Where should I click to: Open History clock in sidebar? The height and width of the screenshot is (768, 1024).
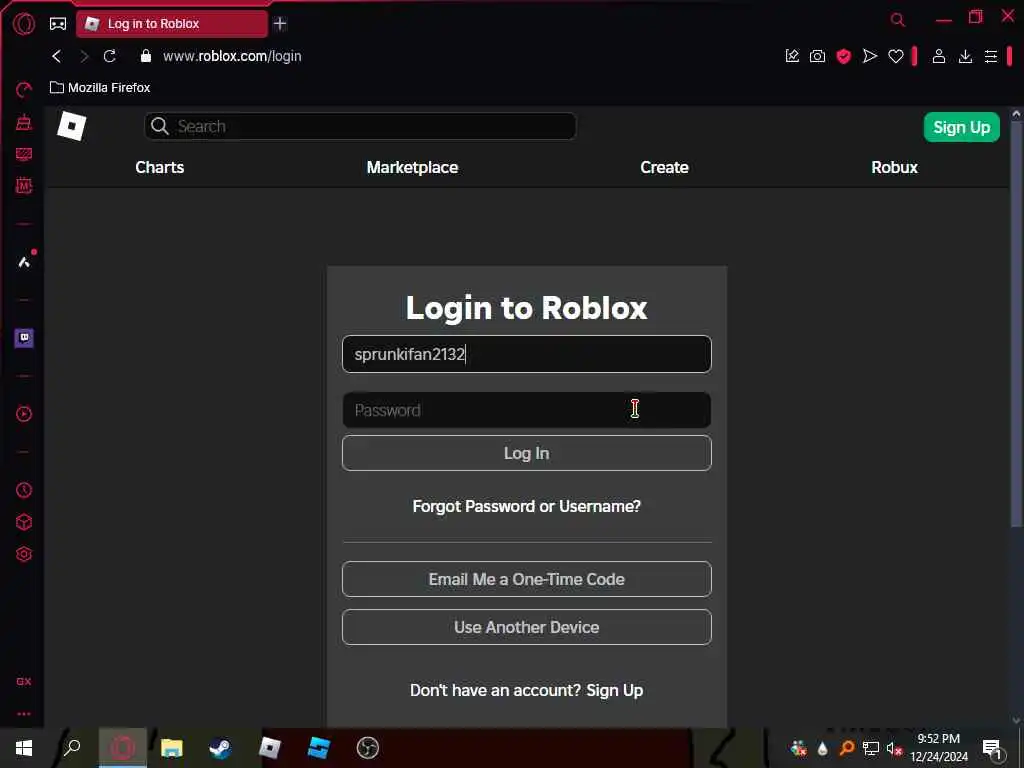24,490
